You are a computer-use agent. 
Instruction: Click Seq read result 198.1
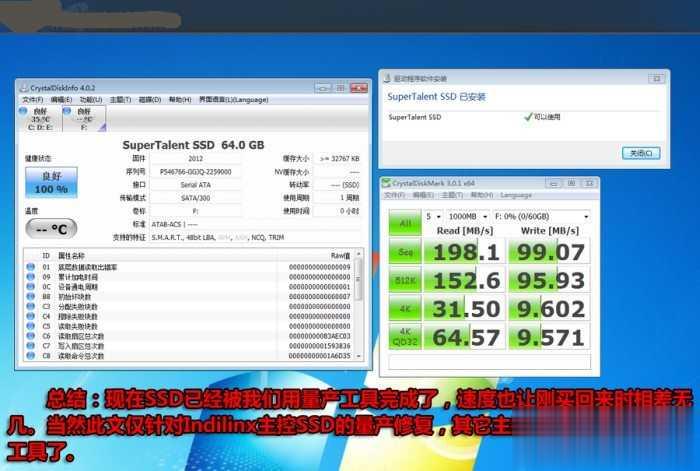pyautogui.click(x=465, y=251)
